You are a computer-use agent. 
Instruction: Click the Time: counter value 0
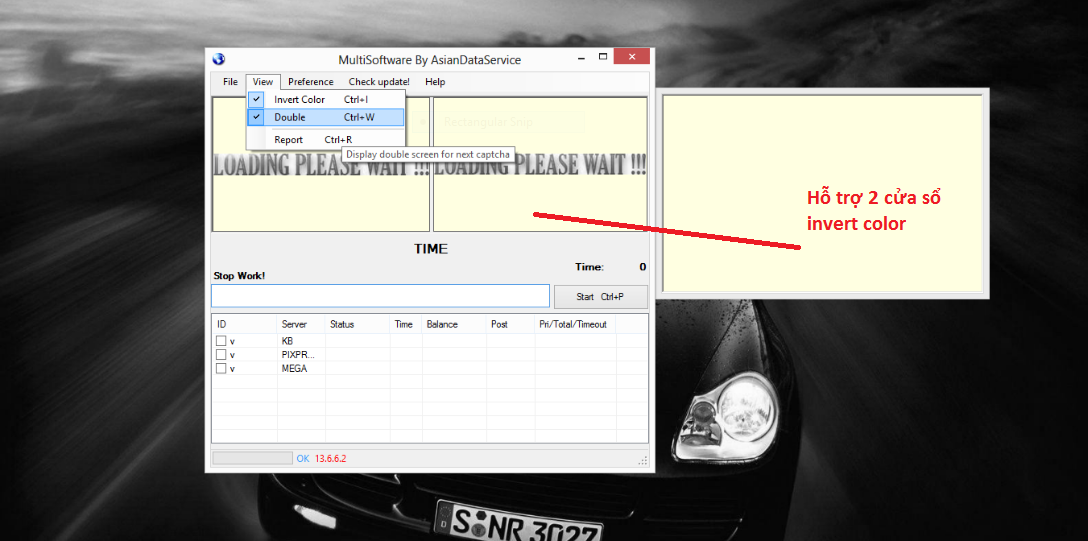point(643,267)
